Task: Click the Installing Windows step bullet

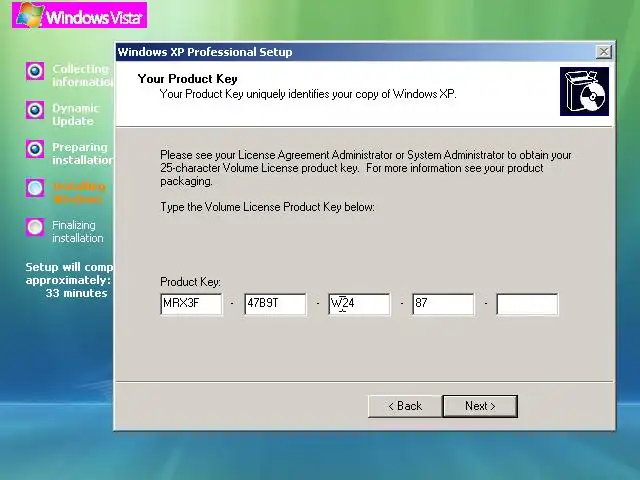Action: point(35,188)
